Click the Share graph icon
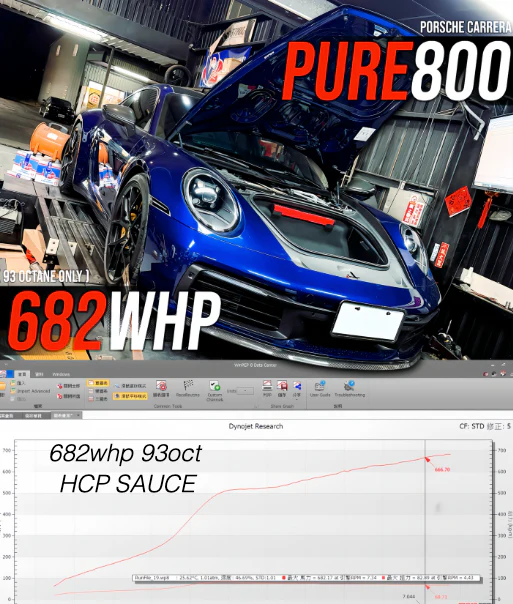Screen dimensions: 513x604 point(297,388)
